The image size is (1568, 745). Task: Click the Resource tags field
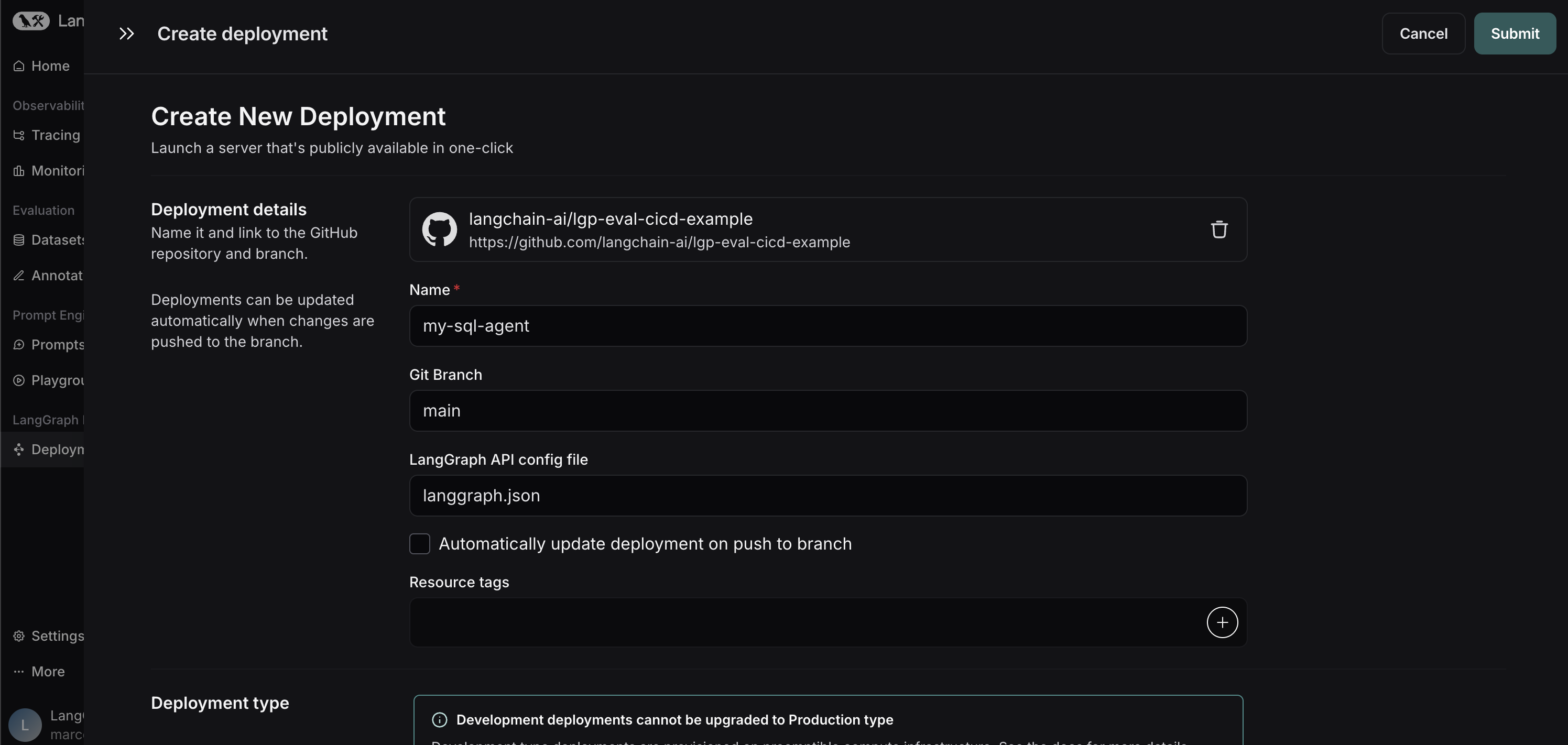coord(828,622)
